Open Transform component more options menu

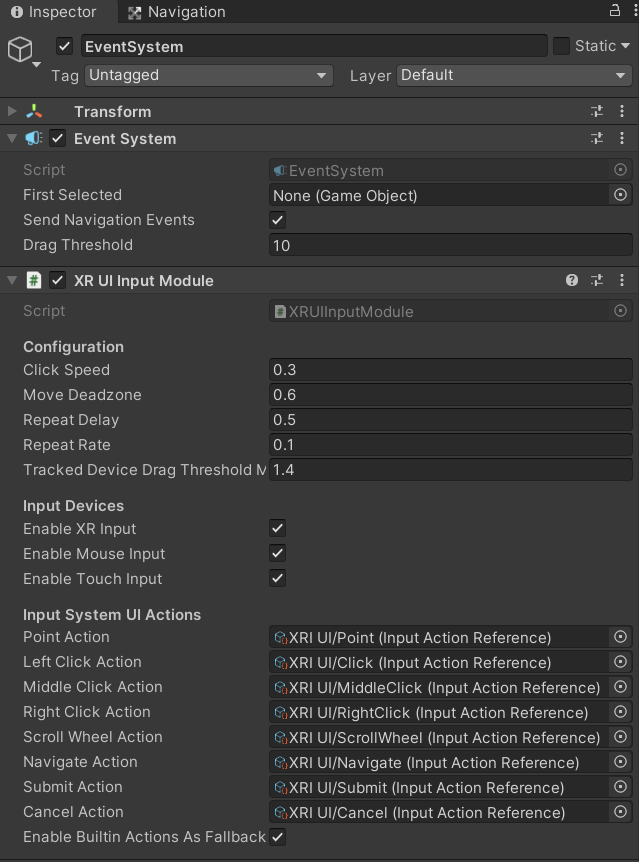point(622,112)
